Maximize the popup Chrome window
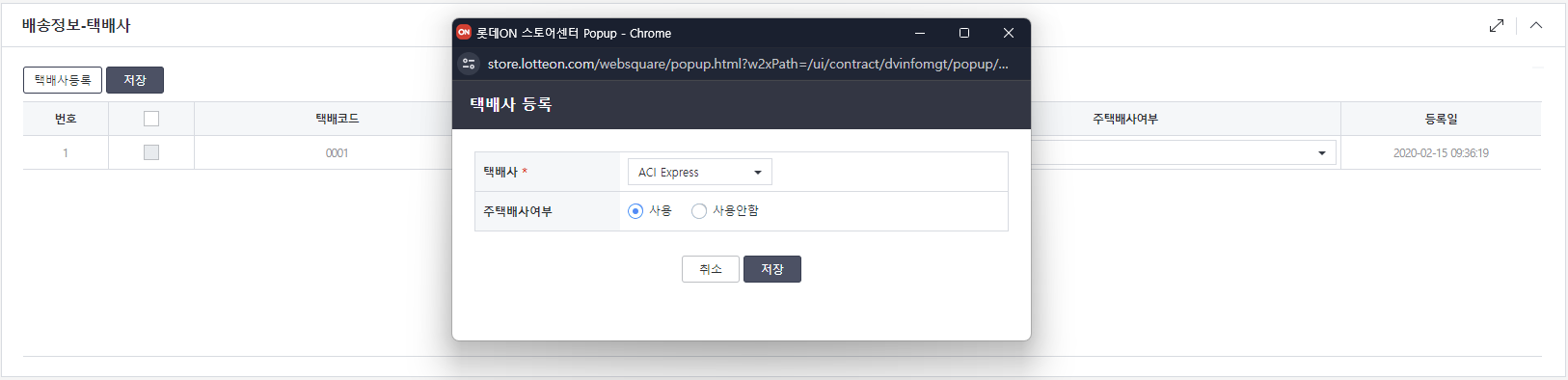 (x=964, y=33)
